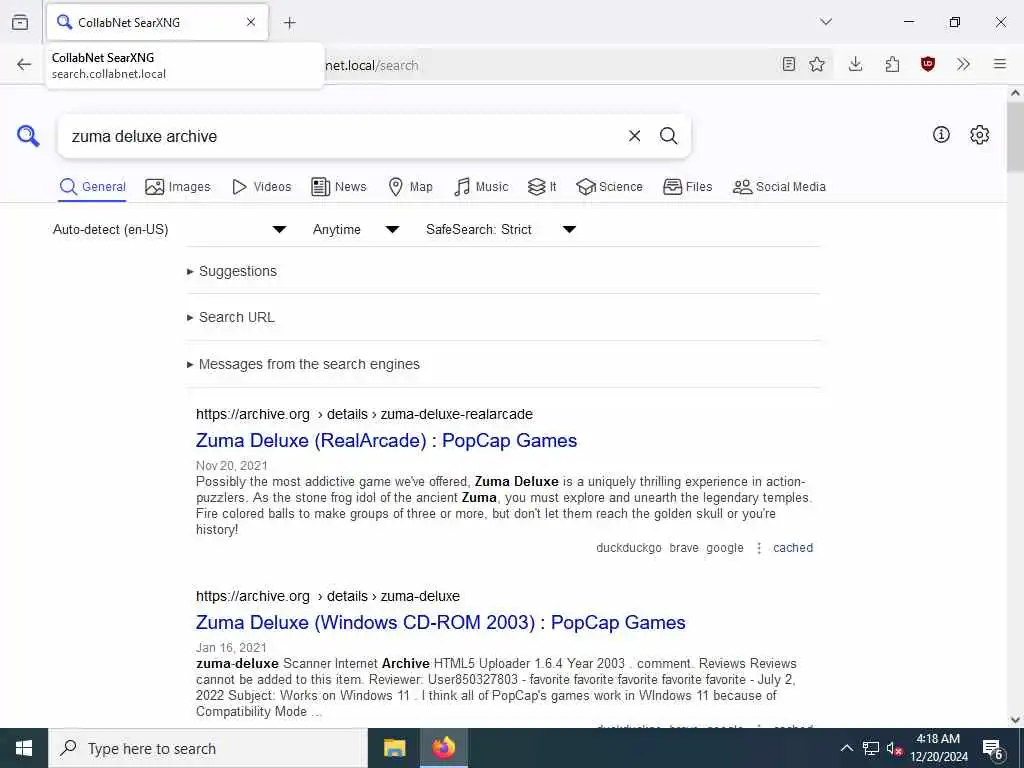
Task: Open Firefox downloads panel
Action: coord(856,64)
